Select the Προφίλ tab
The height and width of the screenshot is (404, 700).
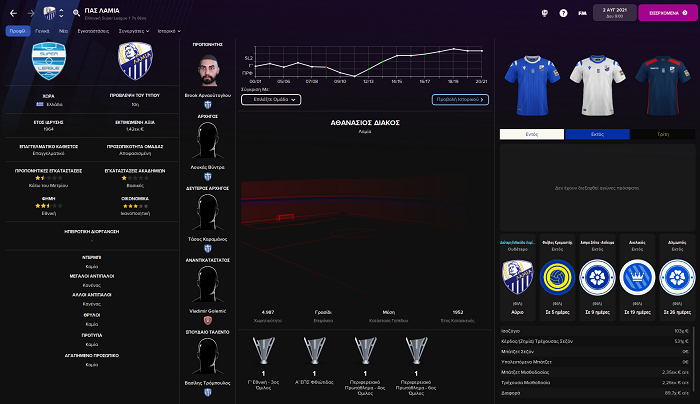[x=18, y=31]
